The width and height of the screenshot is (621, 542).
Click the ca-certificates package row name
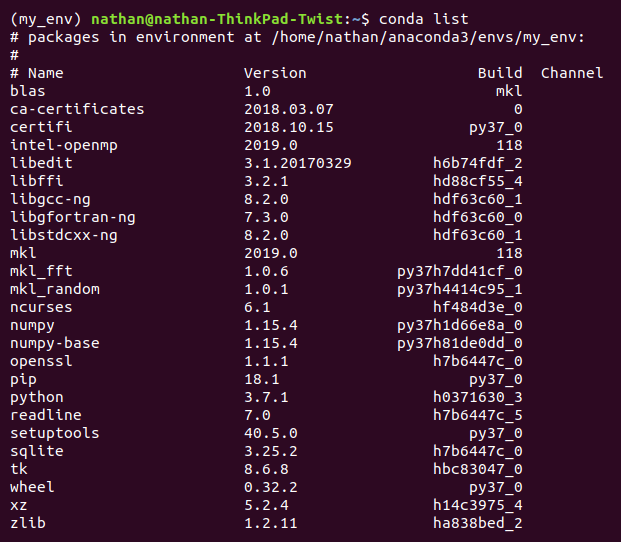tap(77, 109)
